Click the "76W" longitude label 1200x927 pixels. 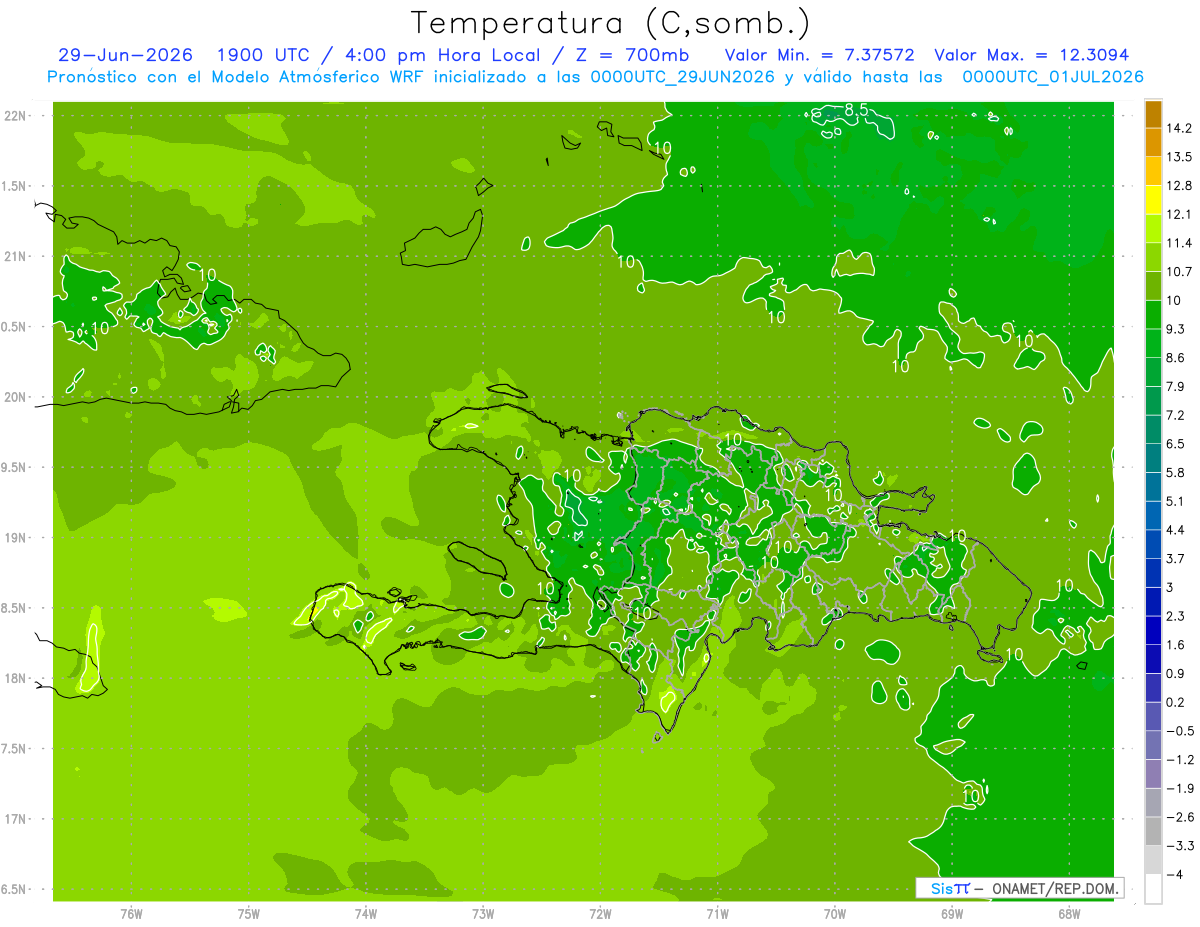pyautogui.click(x=131, y=913)
